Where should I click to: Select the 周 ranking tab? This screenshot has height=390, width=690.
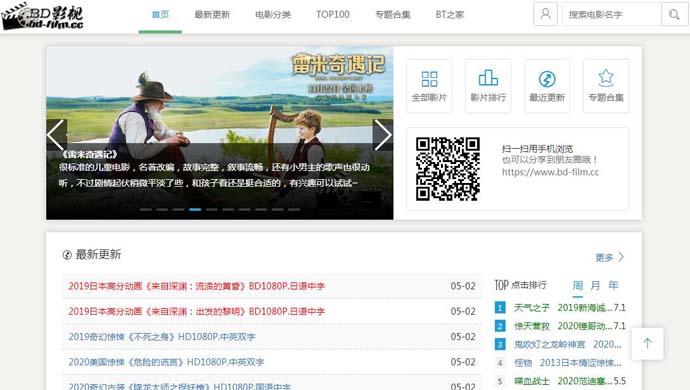coord(577,285)
